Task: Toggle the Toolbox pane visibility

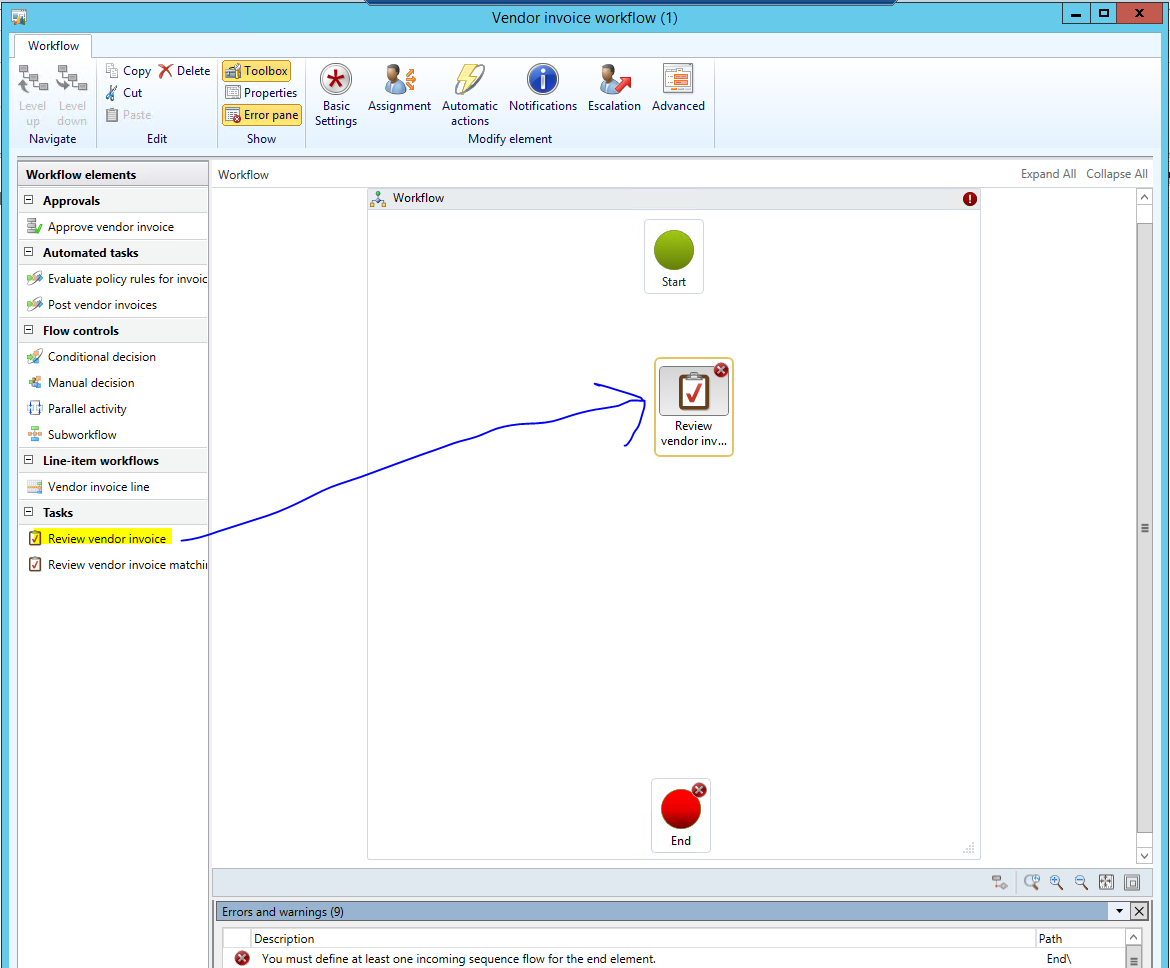Action: point(257,71)
